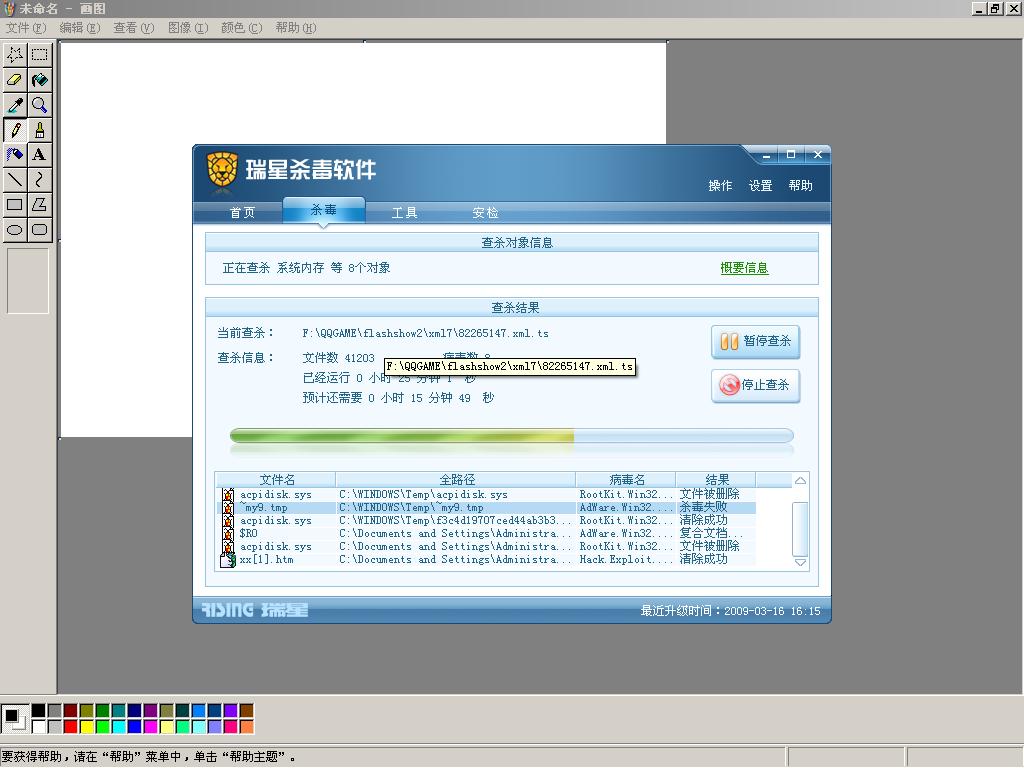Click the virus icon beside $RO
Viewport: 1024px width, 768px height.
click(x=227, y=534)
